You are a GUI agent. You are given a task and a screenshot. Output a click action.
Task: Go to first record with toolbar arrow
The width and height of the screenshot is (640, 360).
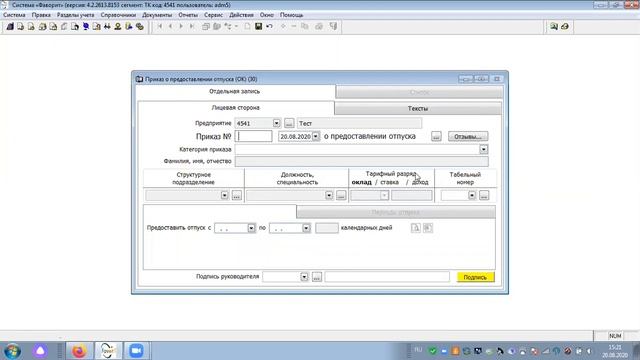tap(160, 27)
